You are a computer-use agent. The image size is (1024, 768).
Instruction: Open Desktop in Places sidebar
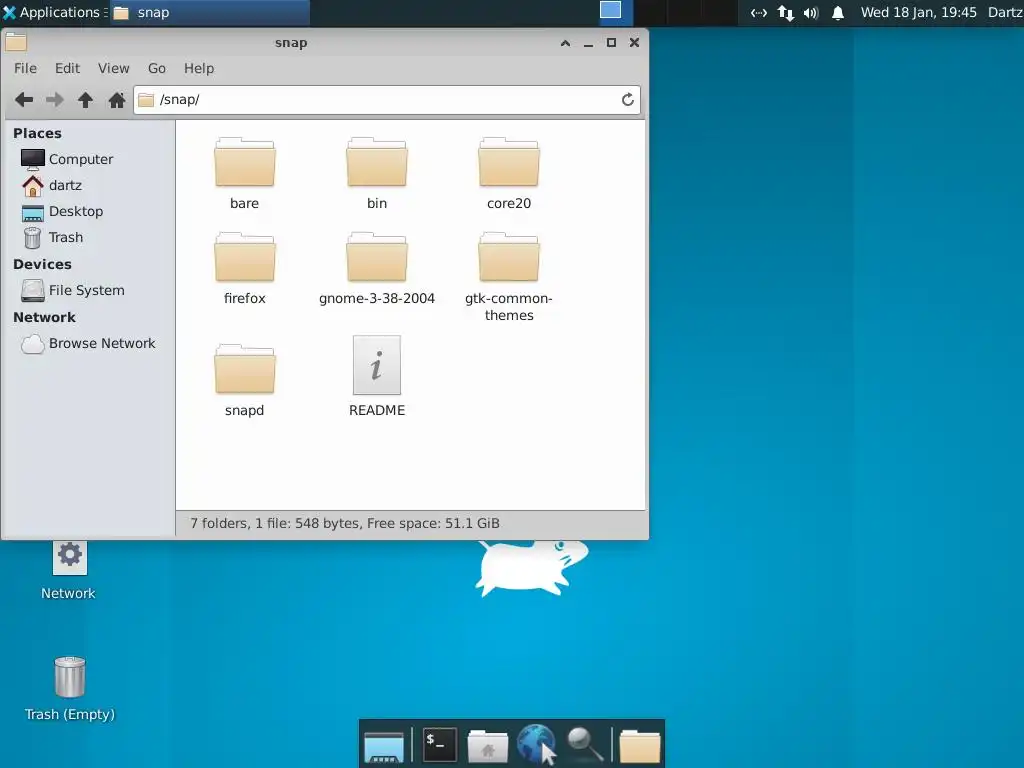(x=62, y=212)
